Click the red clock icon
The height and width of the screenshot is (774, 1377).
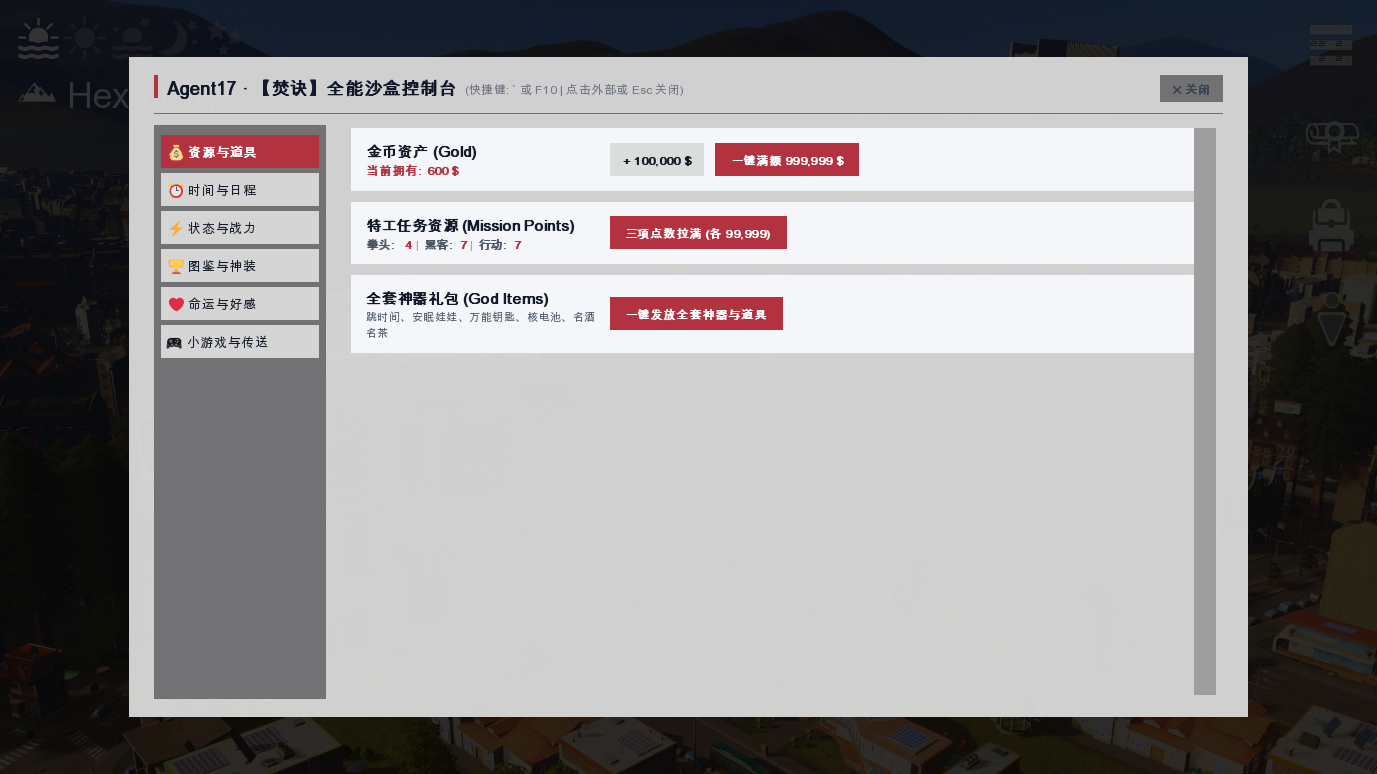pos(176,190)
